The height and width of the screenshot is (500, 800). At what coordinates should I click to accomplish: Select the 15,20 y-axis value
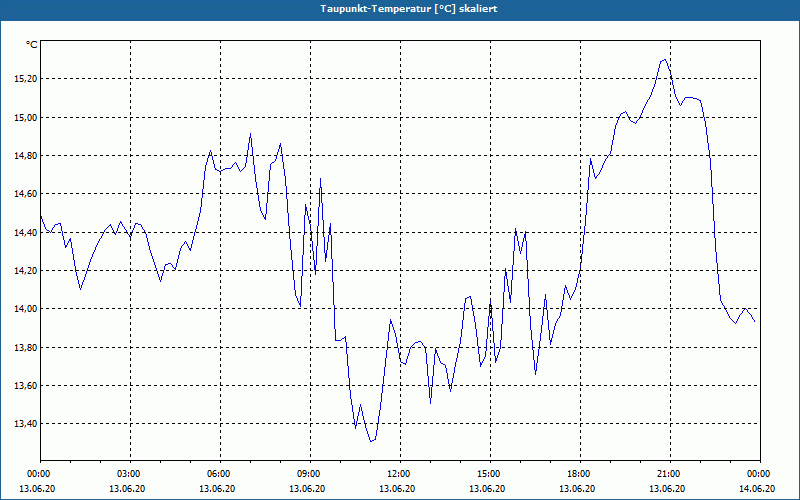coord(26,79)
